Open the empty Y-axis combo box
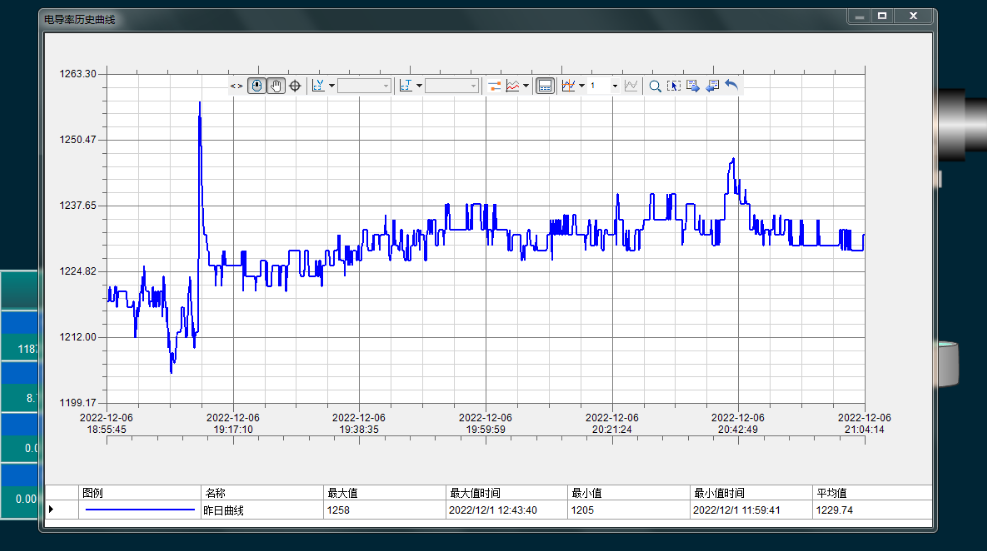 [364, 86]
